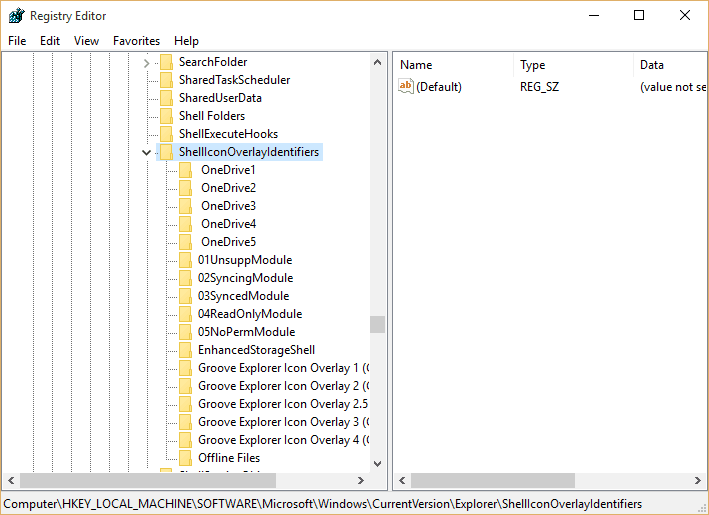Viewport: 709px width, 515px height.
Task: Click the OneDrive1 folder icon
Action: click(185, 170)
